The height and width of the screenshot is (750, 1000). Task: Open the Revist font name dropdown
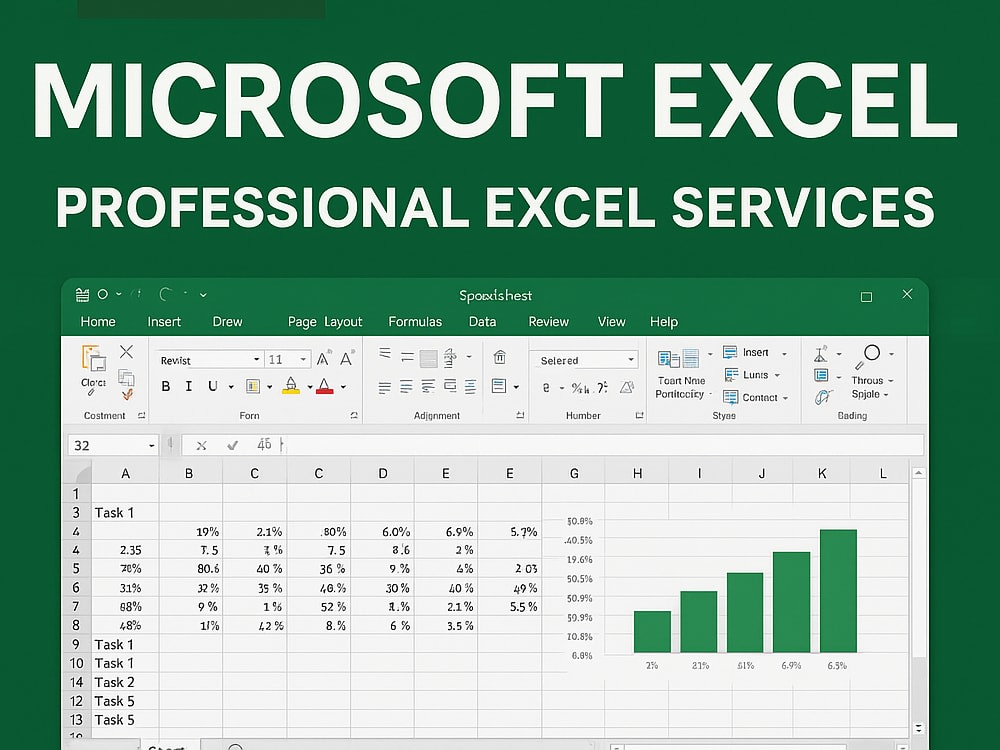tap(256, 360)
